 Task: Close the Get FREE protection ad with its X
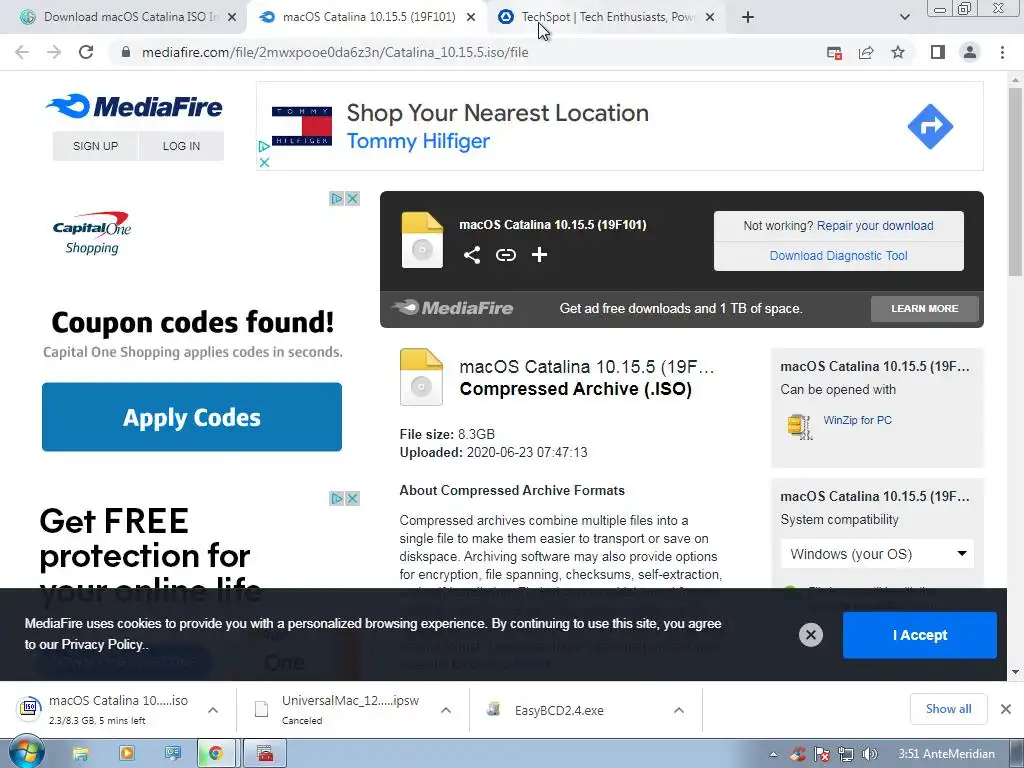(353, 498)
